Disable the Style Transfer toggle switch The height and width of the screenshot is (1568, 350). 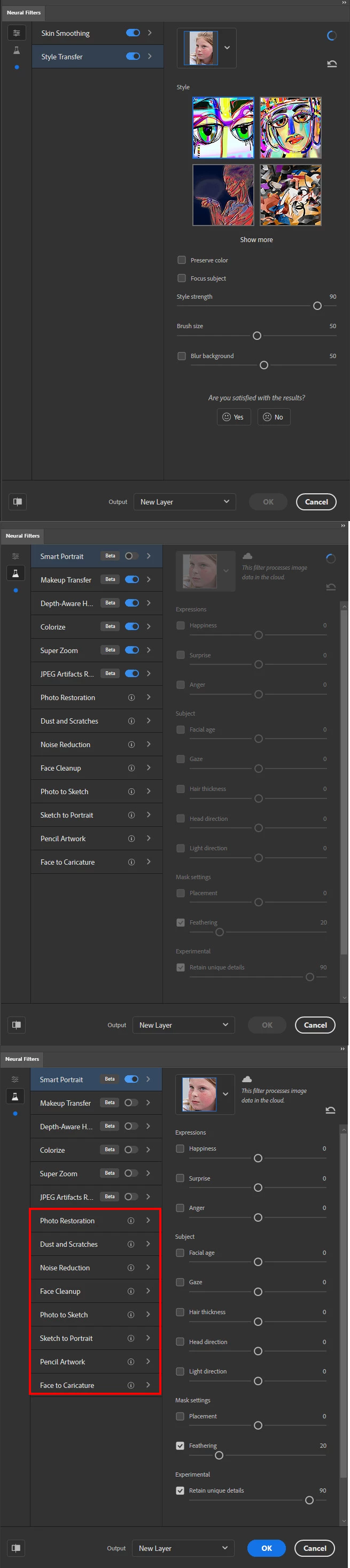(x=133, y=56)
